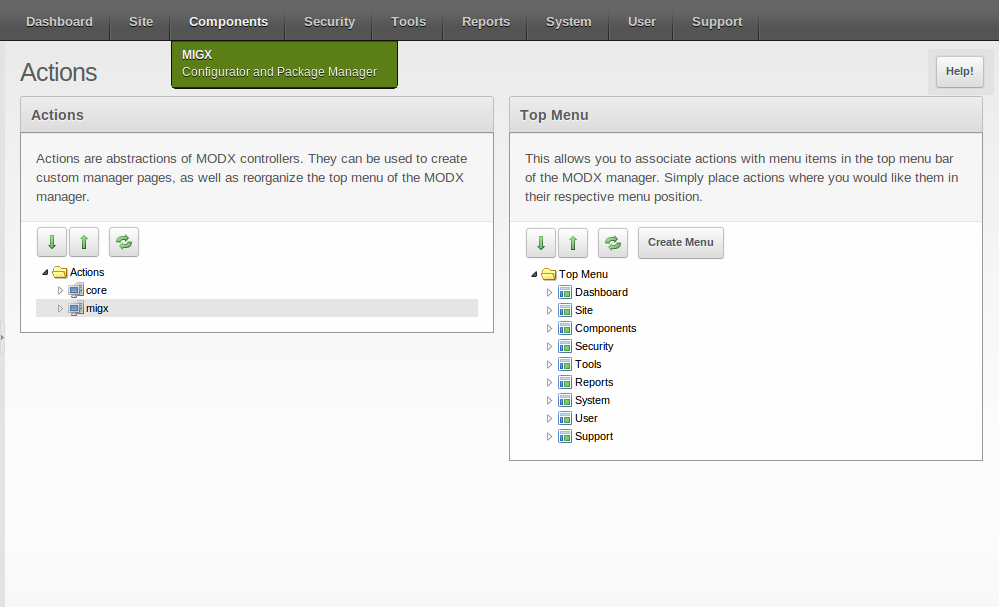Select 'System' label in Top Menu tree
The image size is (999, 607).
coord(592,400)
